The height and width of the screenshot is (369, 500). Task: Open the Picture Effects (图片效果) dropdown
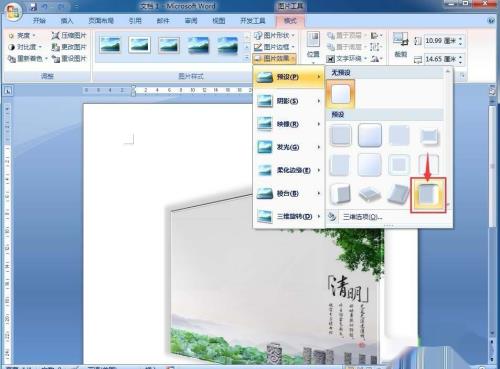(274, 59)
